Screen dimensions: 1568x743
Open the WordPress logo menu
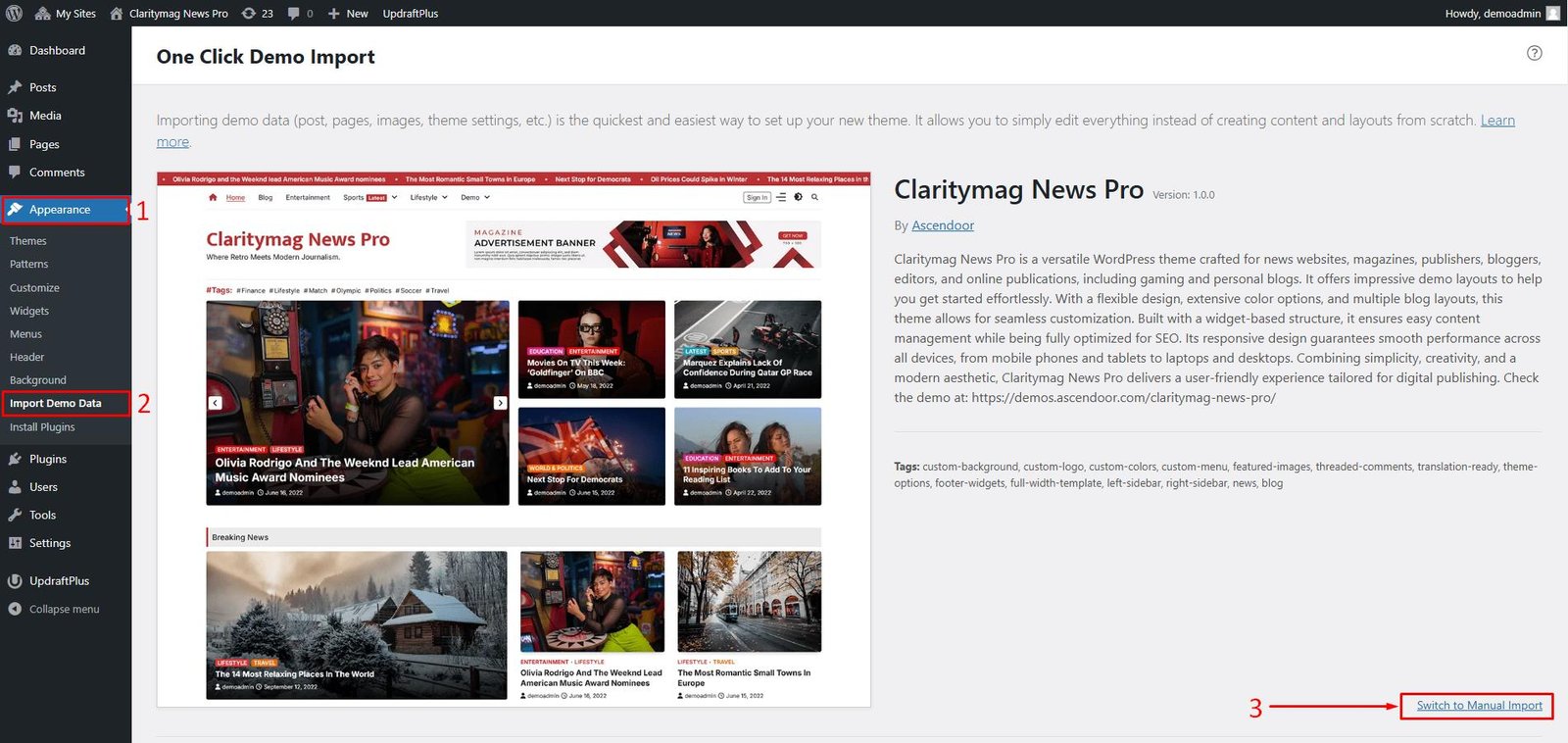click(x=14, y=14)
